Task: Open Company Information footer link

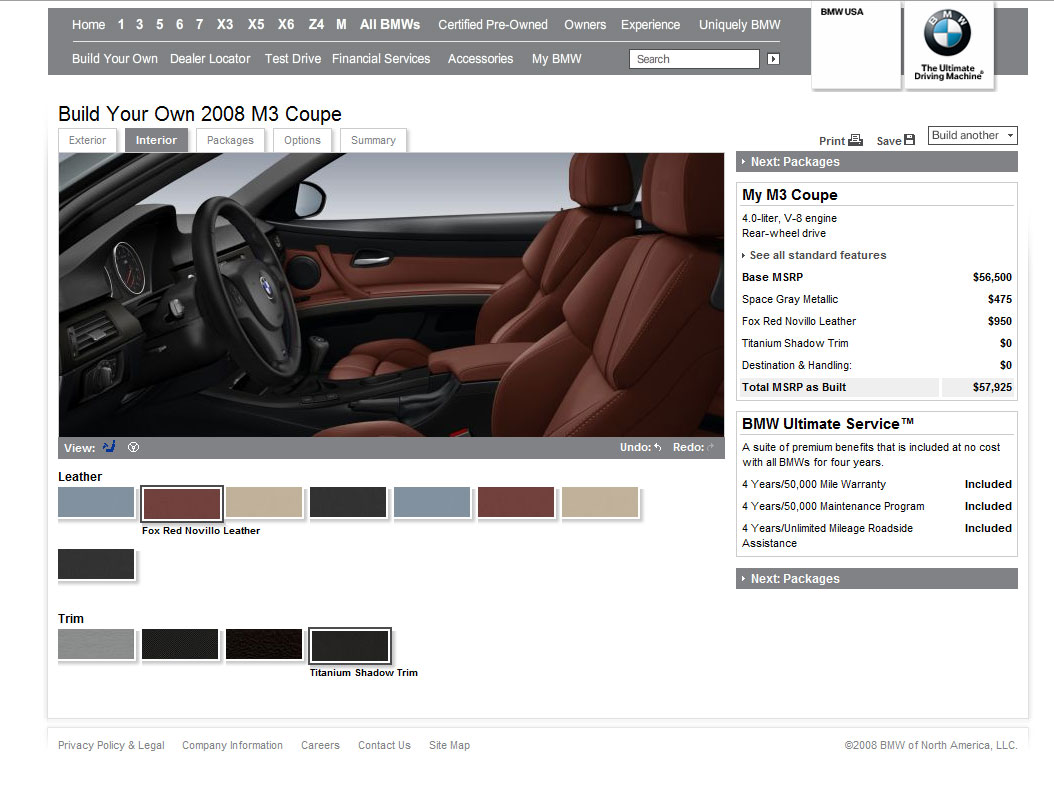Action: click(233, 745)
